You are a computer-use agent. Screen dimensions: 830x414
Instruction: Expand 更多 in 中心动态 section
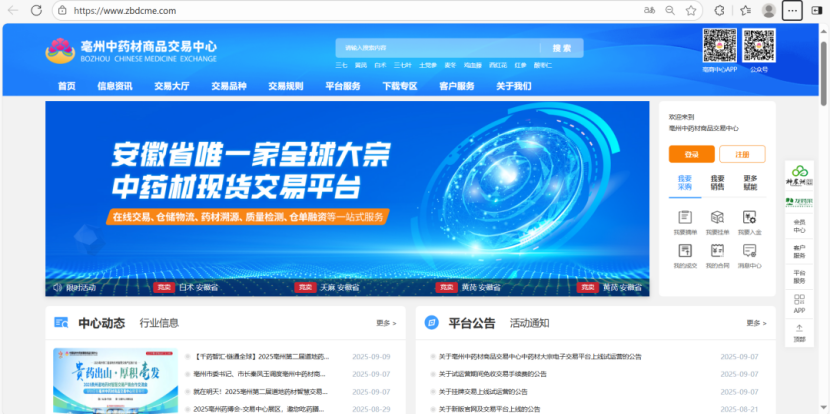click(x=386, y=323)
